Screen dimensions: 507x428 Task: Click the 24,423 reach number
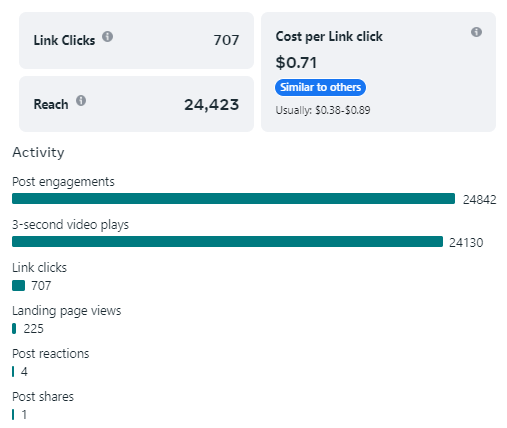click(x=212, y=105)
